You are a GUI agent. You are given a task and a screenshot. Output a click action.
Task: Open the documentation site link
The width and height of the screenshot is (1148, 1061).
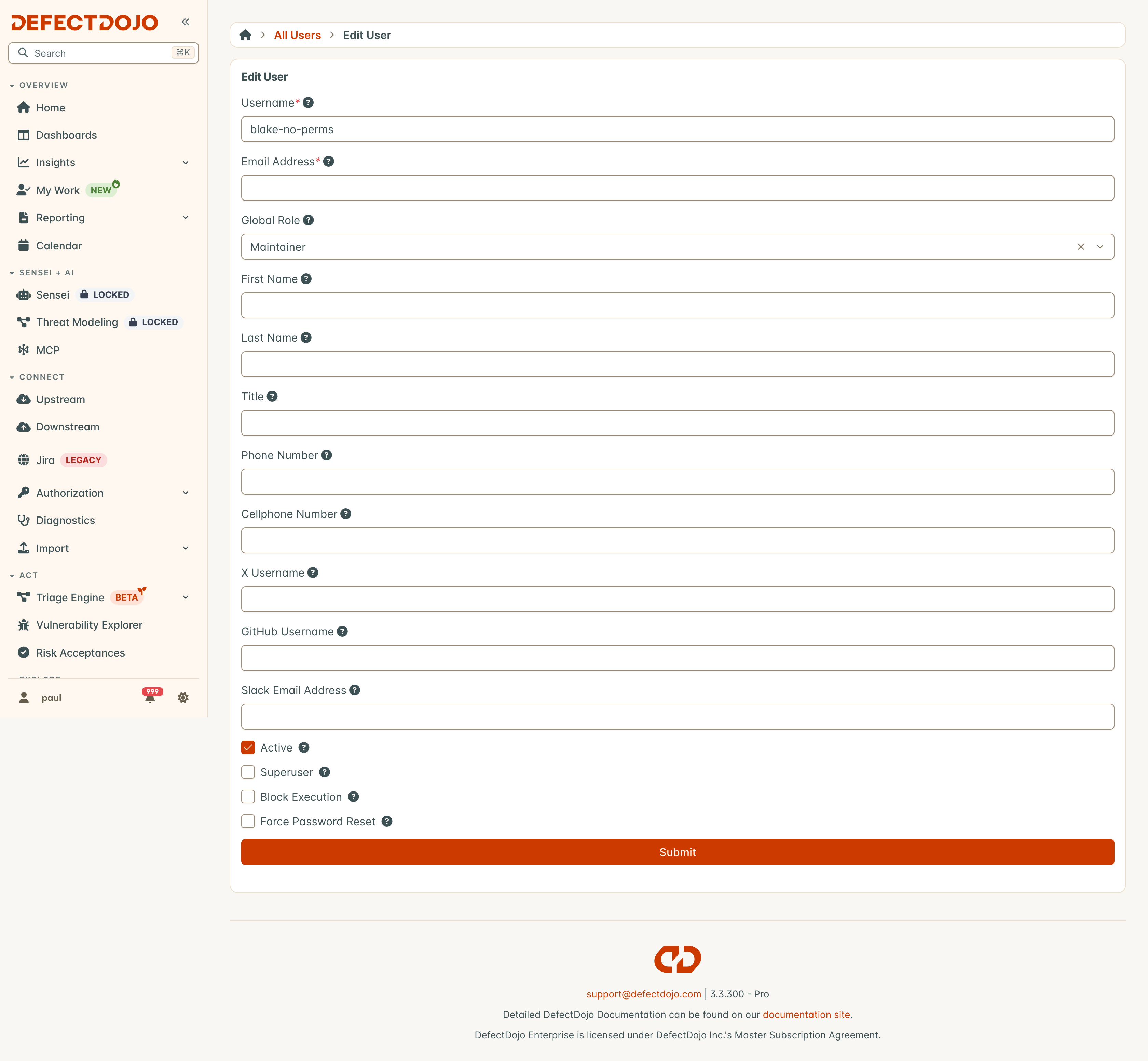pyautogui.click(x=806, y=1015)
